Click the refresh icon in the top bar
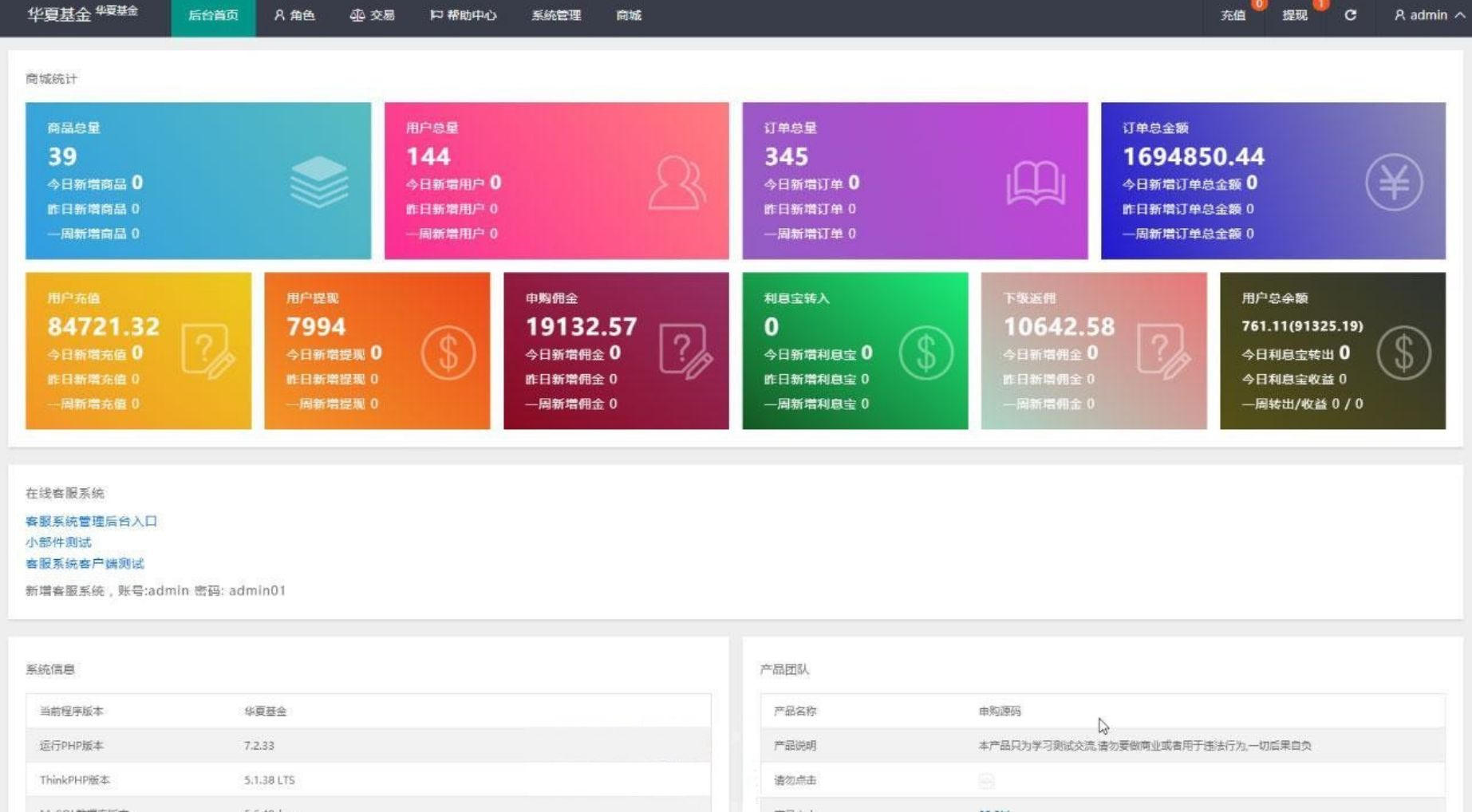This screenshot has height=812, width=1472. 1350,15
